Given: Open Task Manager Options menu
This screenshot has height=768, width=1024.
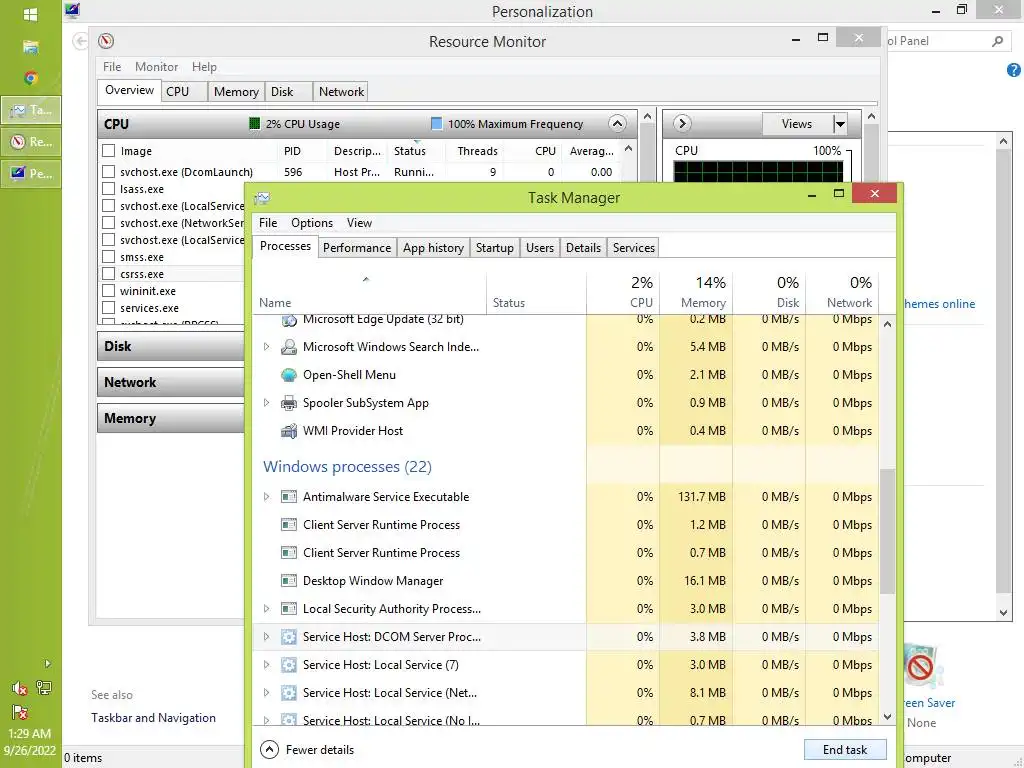Looking at the screenshot, I should tap(312, 223).
